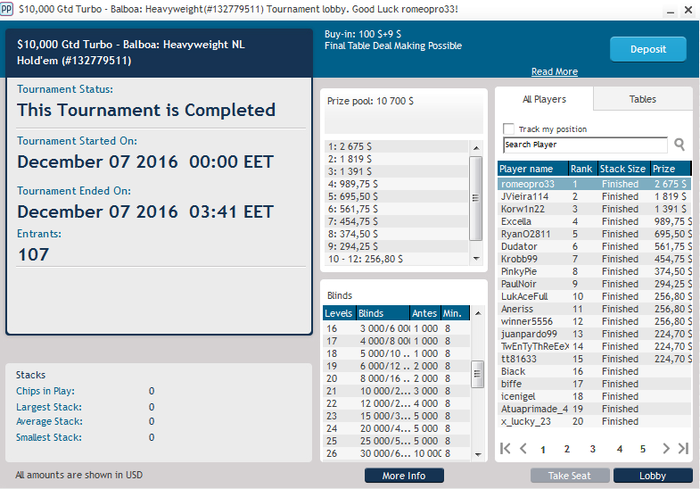Click the Largest Stack label
Viewport: 700px width, 489px height.
tap(49, 407)
